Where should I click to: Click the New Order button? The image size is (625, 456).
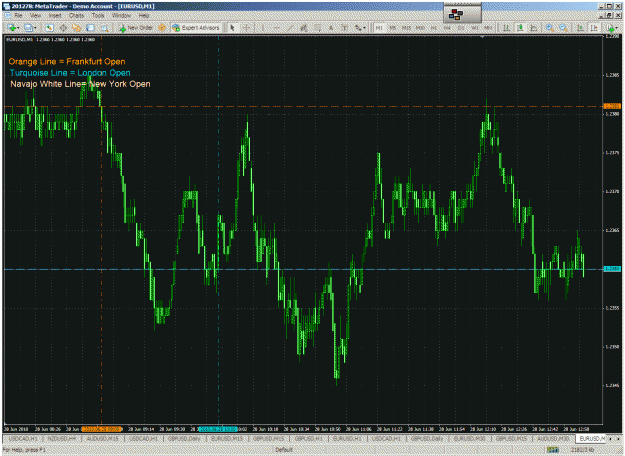(x=136, y=28)
